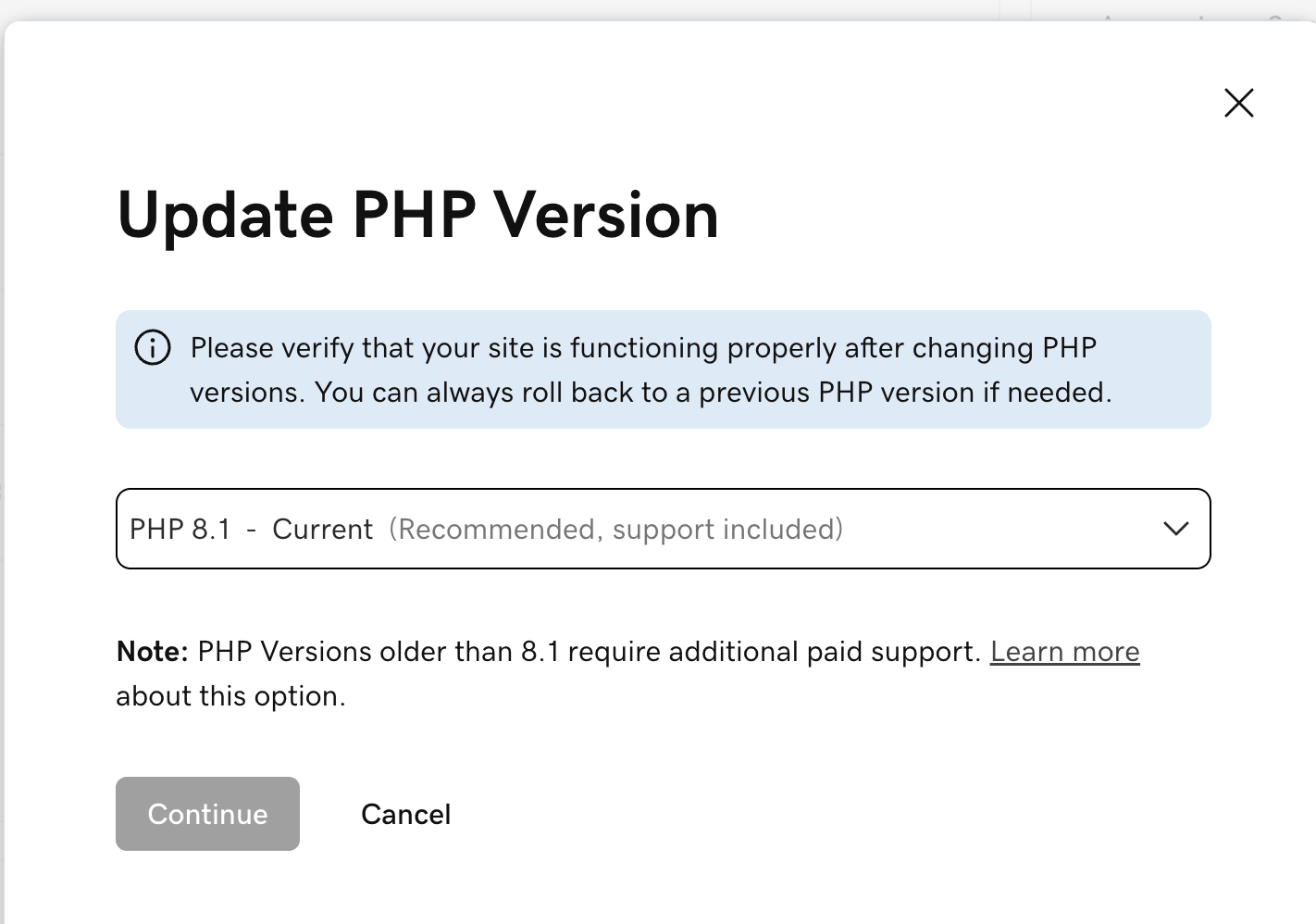The image size is (1316, 924).
Task: Dismiss the Update PHP Version modal
Action: click(x=1238, y=103)
